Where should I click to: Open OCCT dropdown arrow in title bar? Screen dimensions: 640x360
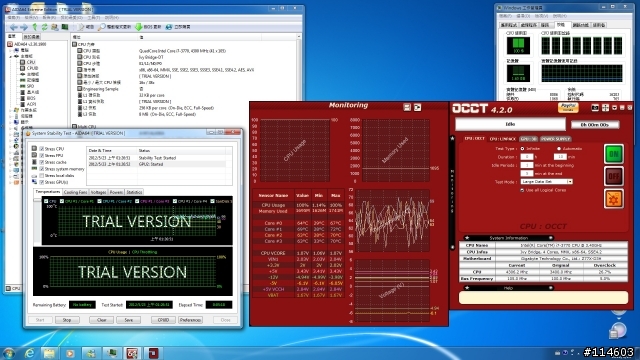coord(615,108)
